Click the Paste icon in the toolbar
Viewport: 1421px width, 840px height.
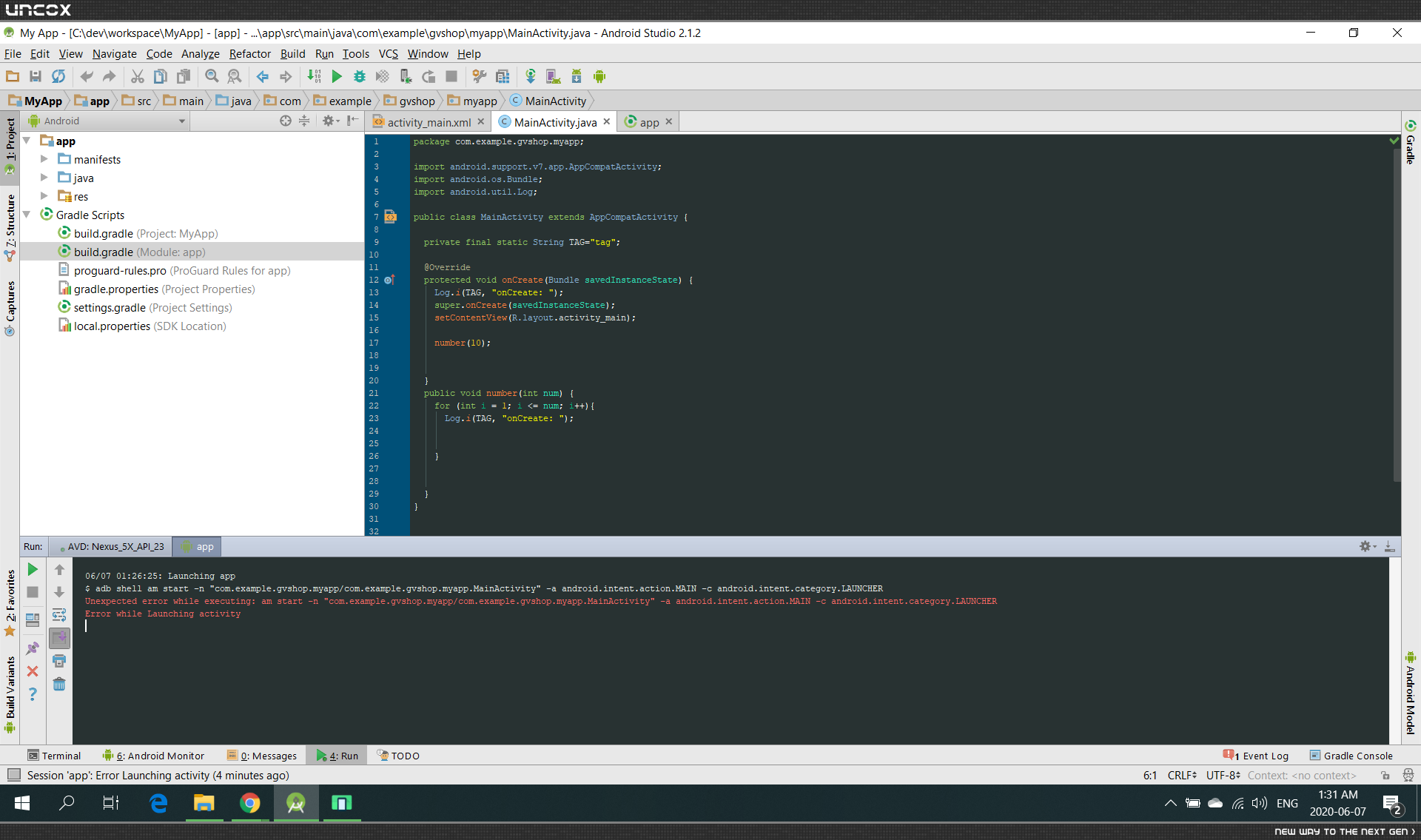183,76
